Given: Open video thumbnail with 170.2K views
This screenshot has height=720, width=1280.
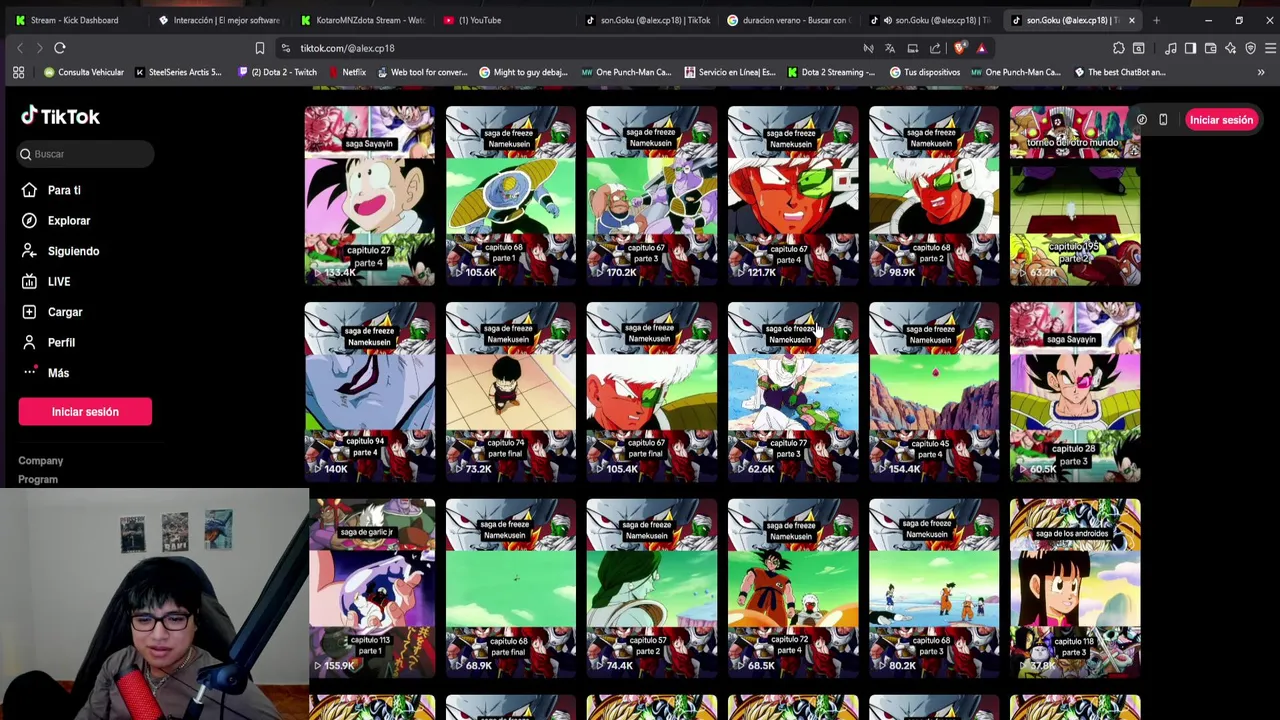Looking at the screenshot, I should [x=651, y=196].
